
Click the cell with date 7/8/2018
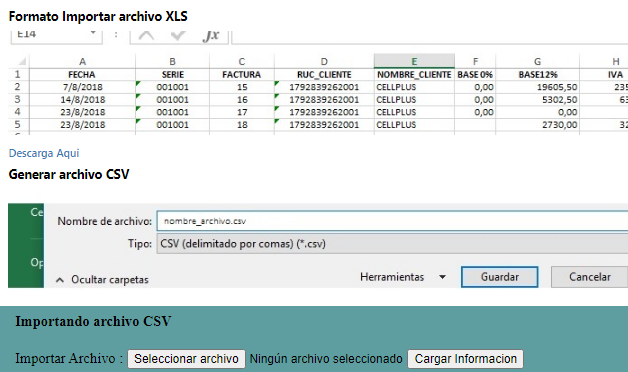pyautogui.click(x=83, y=87)
